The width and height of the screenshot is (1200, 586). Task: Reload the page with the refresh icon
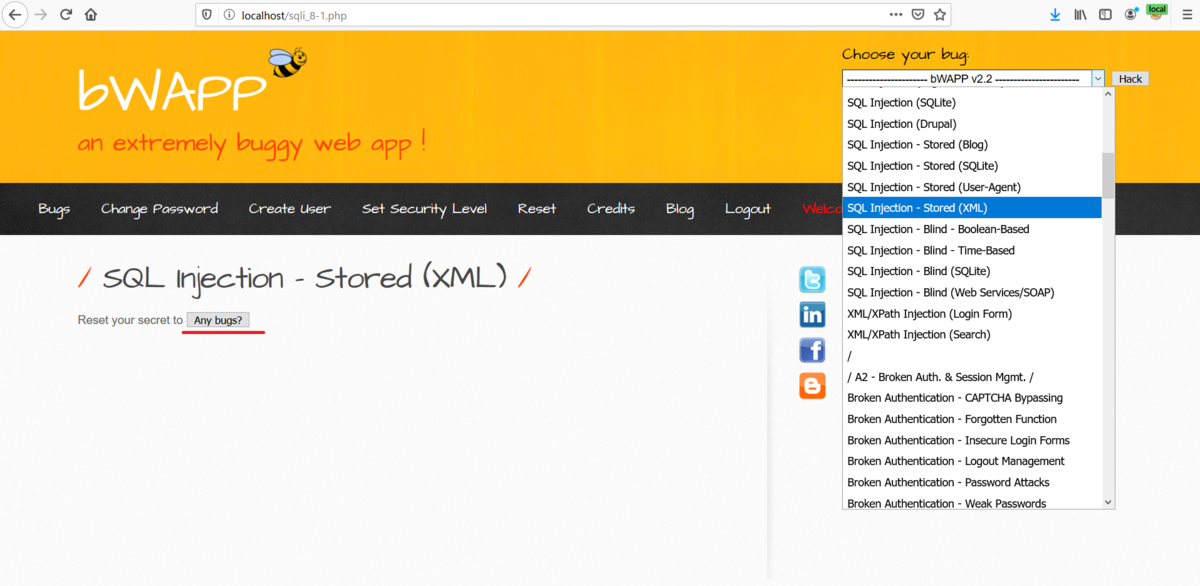click(66, 15)
